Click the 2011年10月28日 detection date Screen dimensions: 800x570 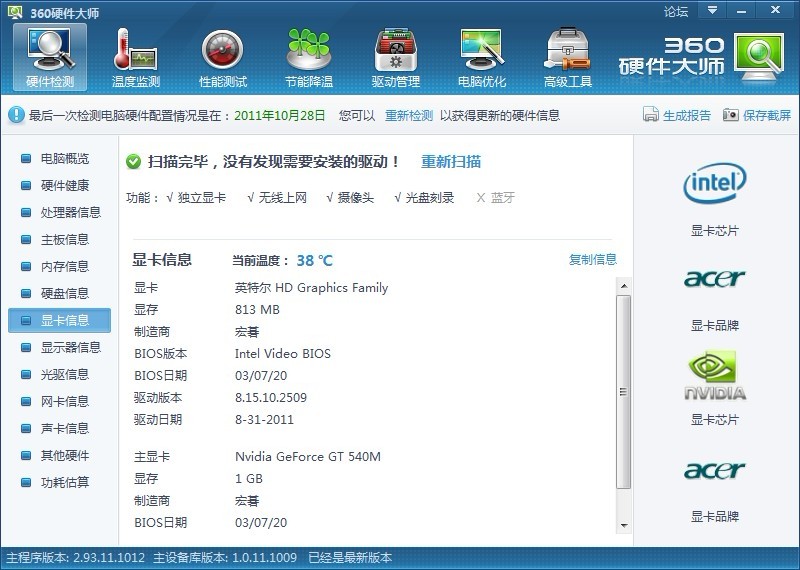click(x=280, y=115)
